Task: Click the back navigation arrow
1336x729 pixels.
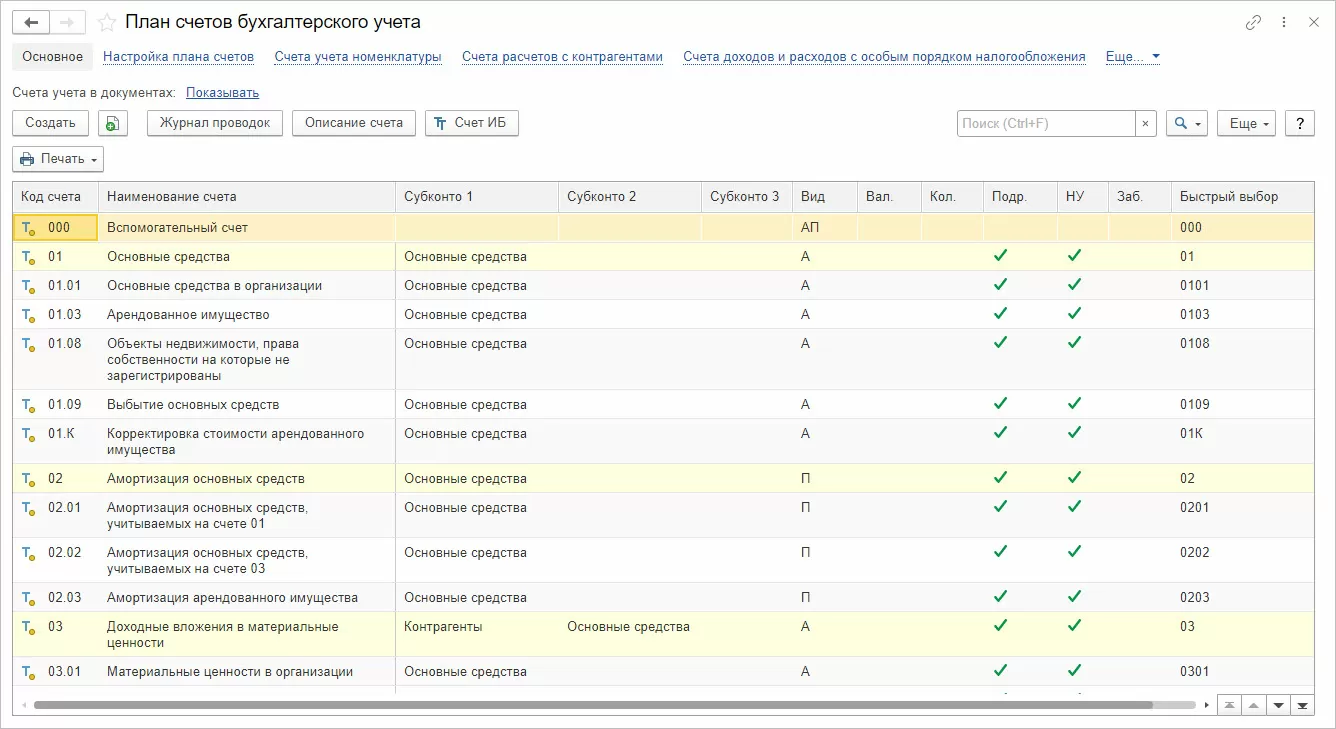Action: pyautogui.click(x=31, y=22)
